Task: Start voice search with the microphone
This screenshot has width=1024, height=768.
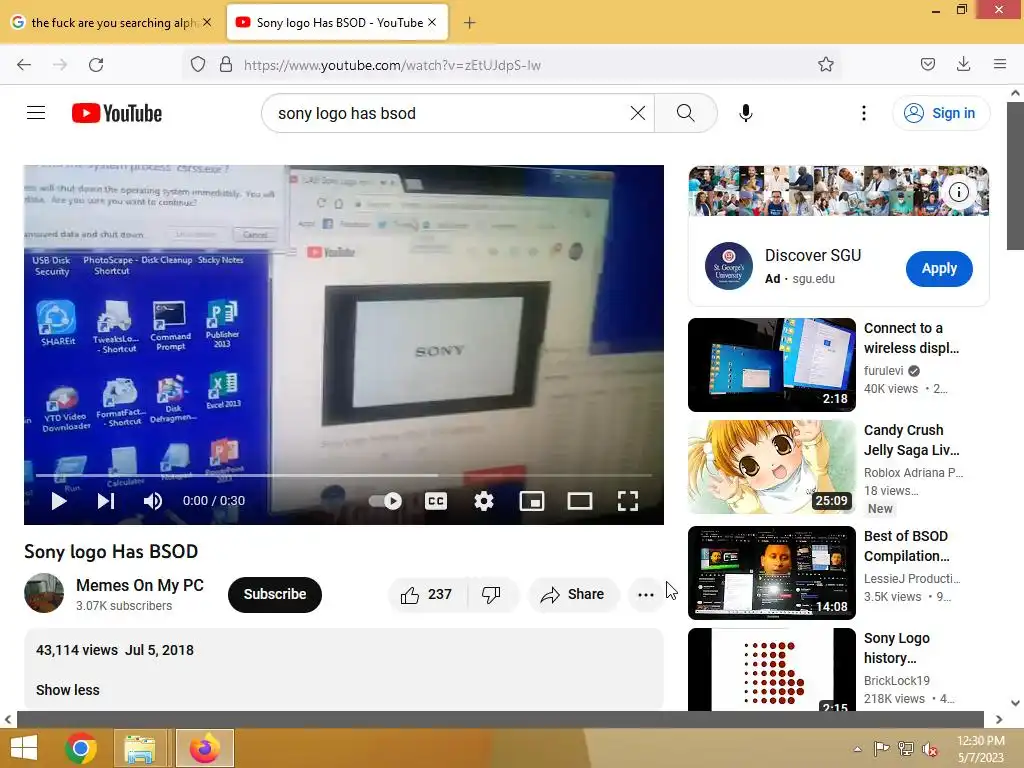Action: 746,113
